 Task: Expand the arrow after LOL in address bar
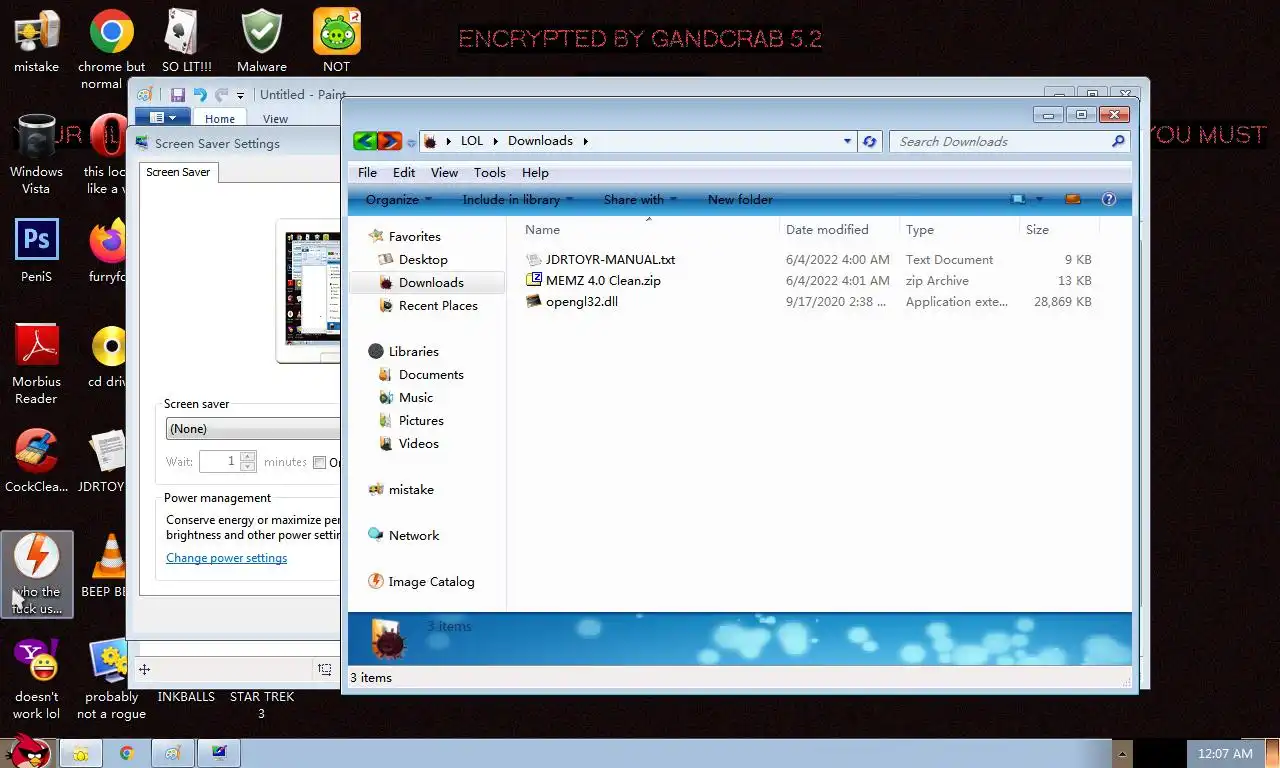point(495,141)
